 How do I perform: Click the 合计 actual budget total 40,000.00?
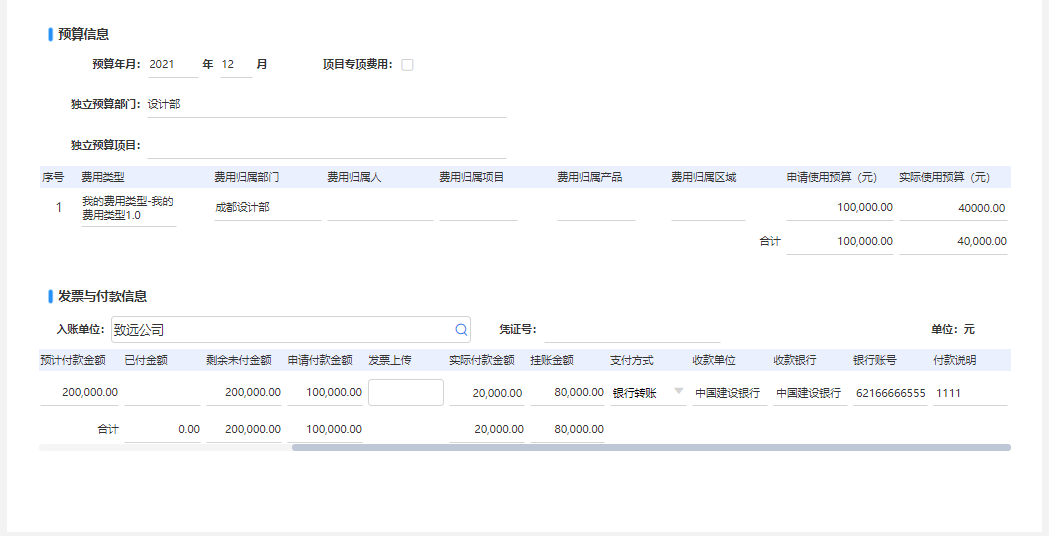[x=953, y=242]
